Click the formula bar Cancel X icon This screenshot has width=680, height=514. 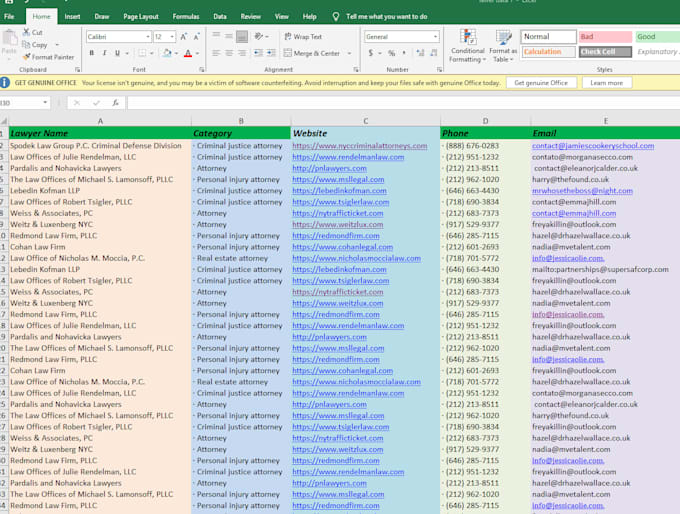pyautogui.click(x=77, y=103)
